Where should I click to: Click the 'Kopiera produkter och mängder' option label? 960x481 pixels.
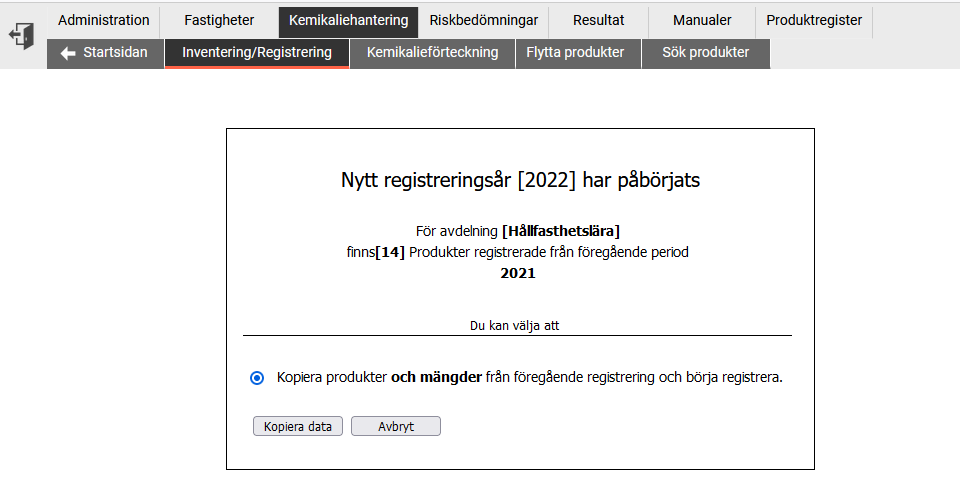pyautogui.click(x=530, y=378)
